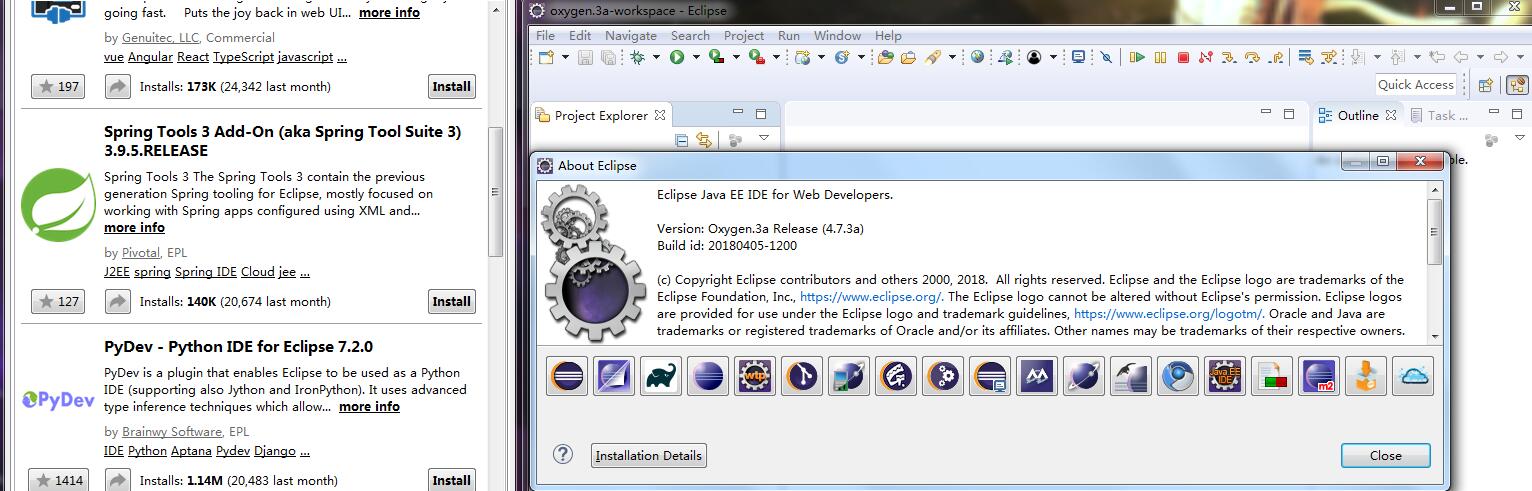Click the Chromium blue sphere feature icon
This screenshot has height=491, width=1532.
(x=1178, y=376)
